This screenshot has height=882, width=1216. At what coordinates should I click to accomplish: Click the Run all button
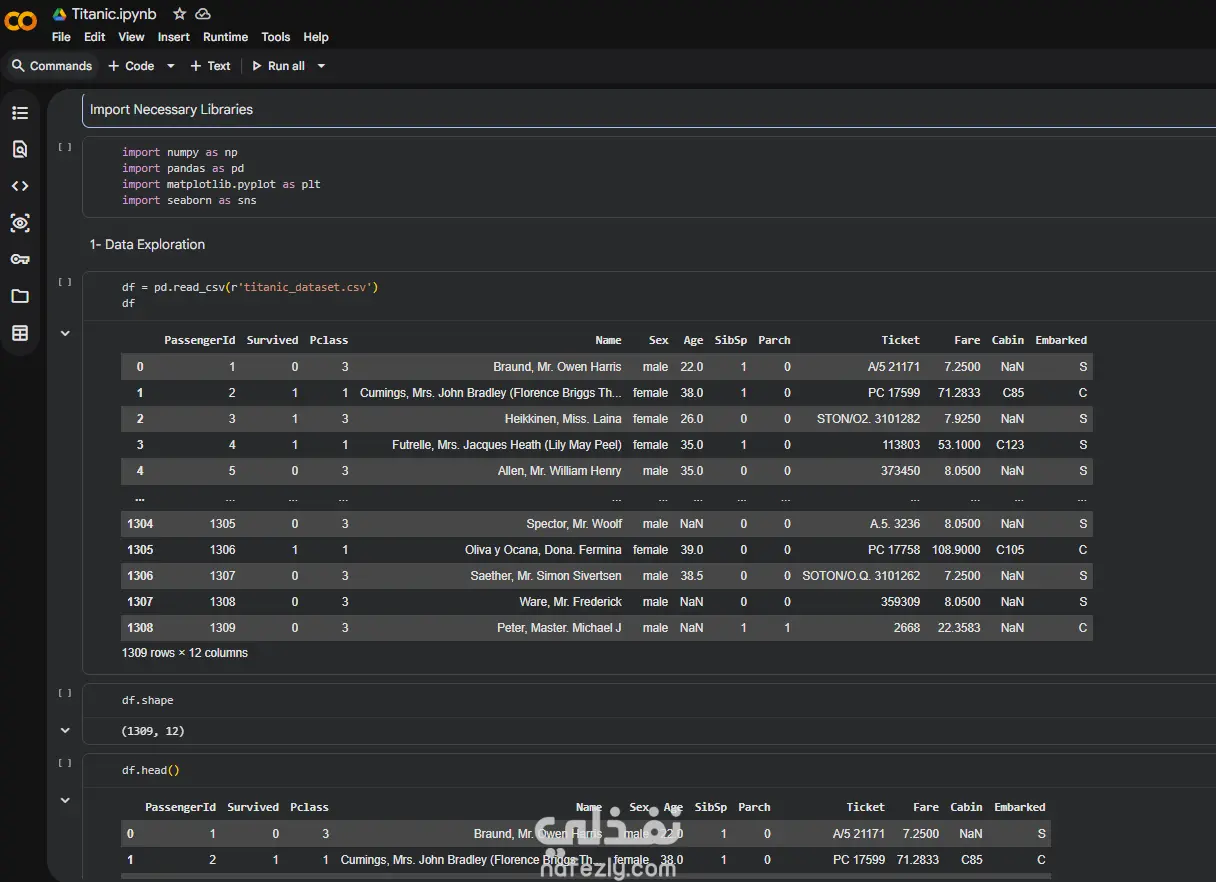[278, 66]
